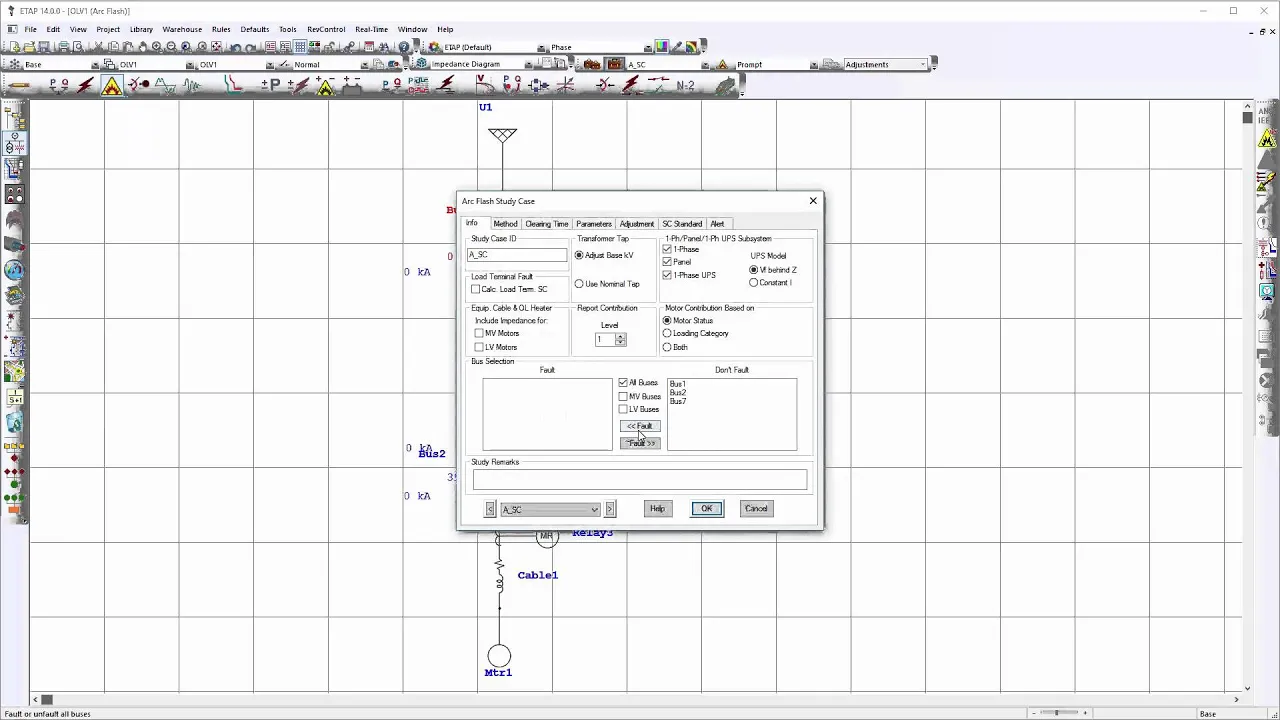Open the Library menu
Screen dimensions: 1280x720
[x=141, y=29]
